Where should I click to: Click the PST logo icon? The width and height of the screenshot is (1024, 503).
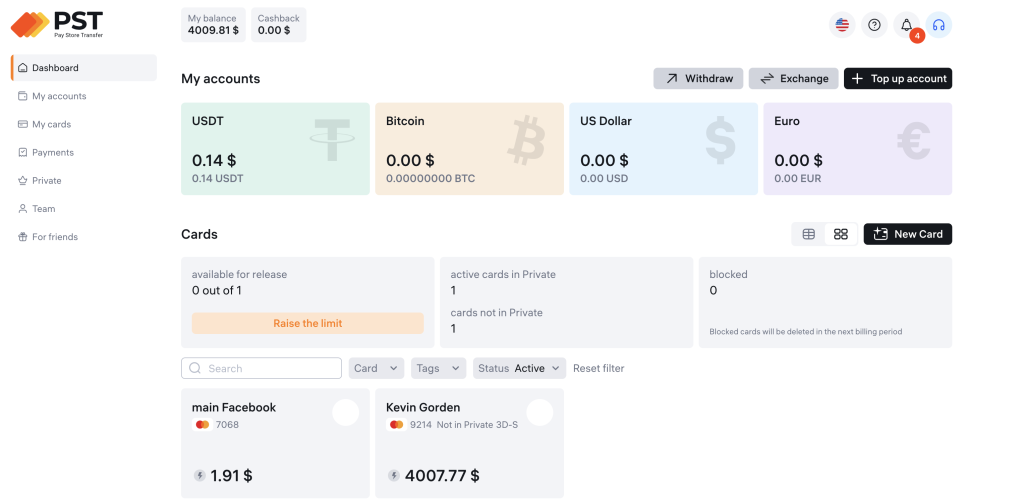[x=30, y=24]
